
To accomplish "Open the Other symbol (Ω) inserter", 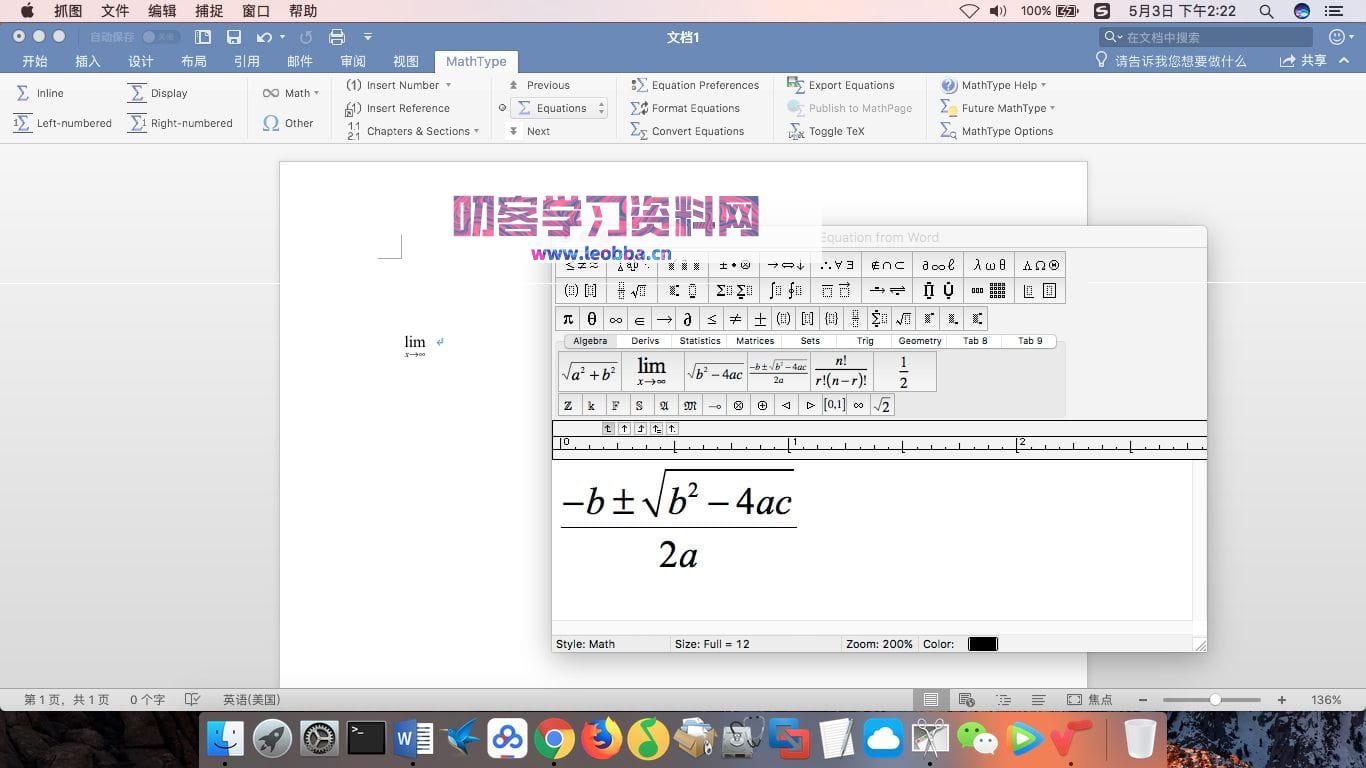I will pos(290,123).
